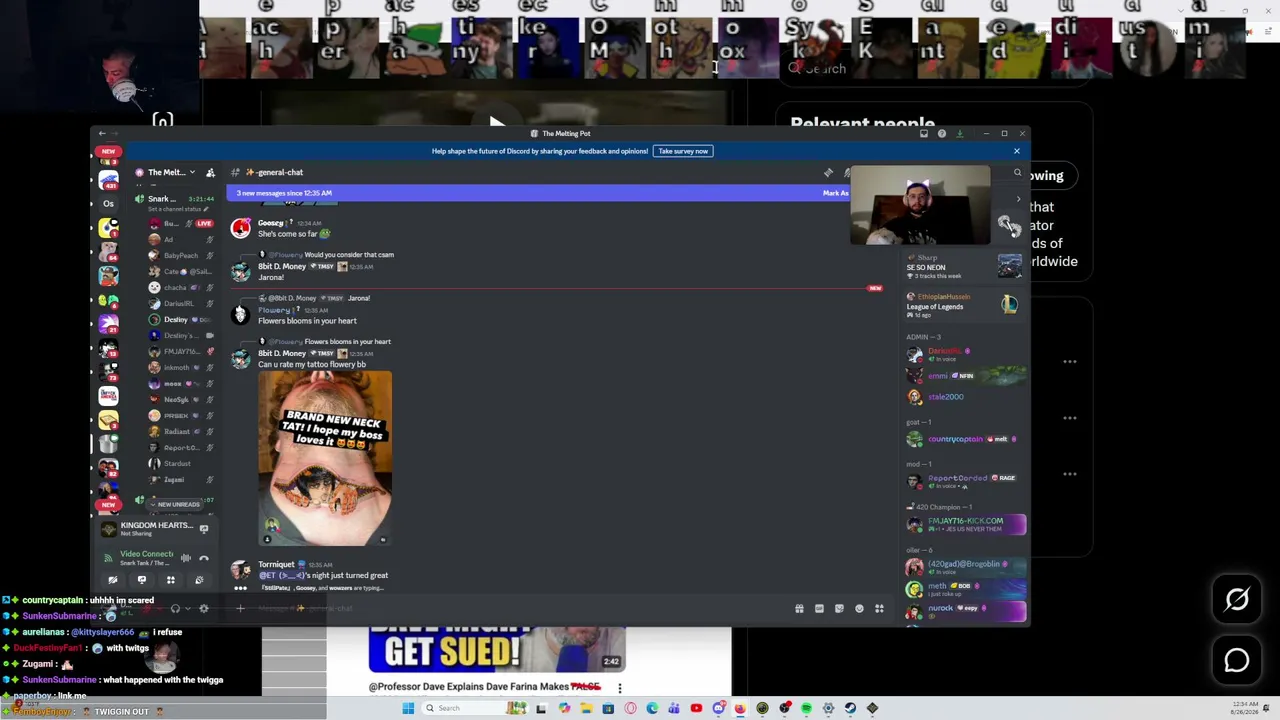Click the Torrniquet username in chat
The image size is (1280, 720).
tap(276, 565)
